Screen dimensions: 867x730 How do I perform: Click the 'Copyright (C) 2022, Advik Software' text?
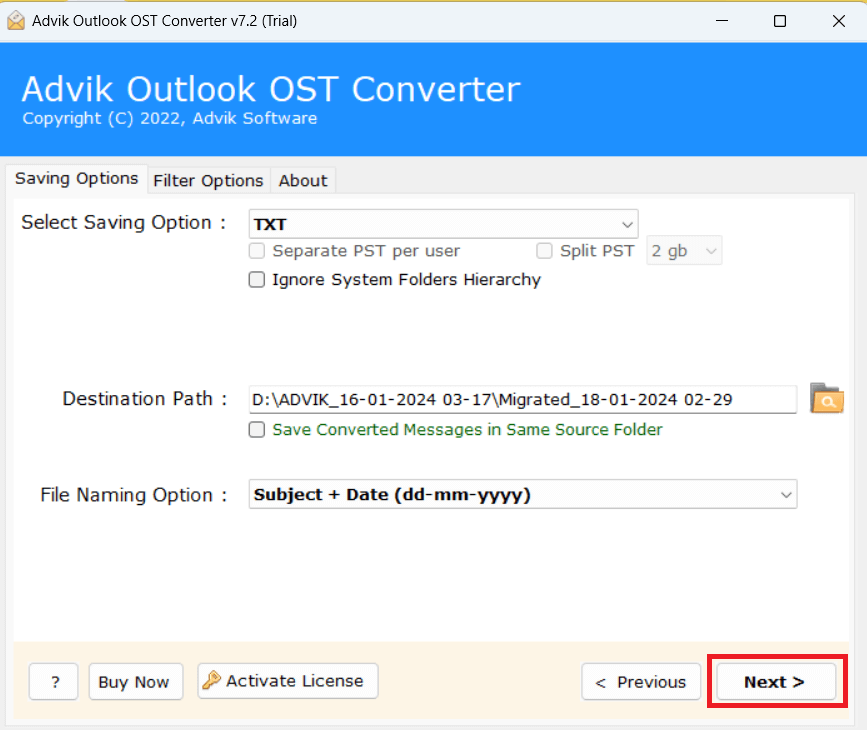click(x=170, y=118)
